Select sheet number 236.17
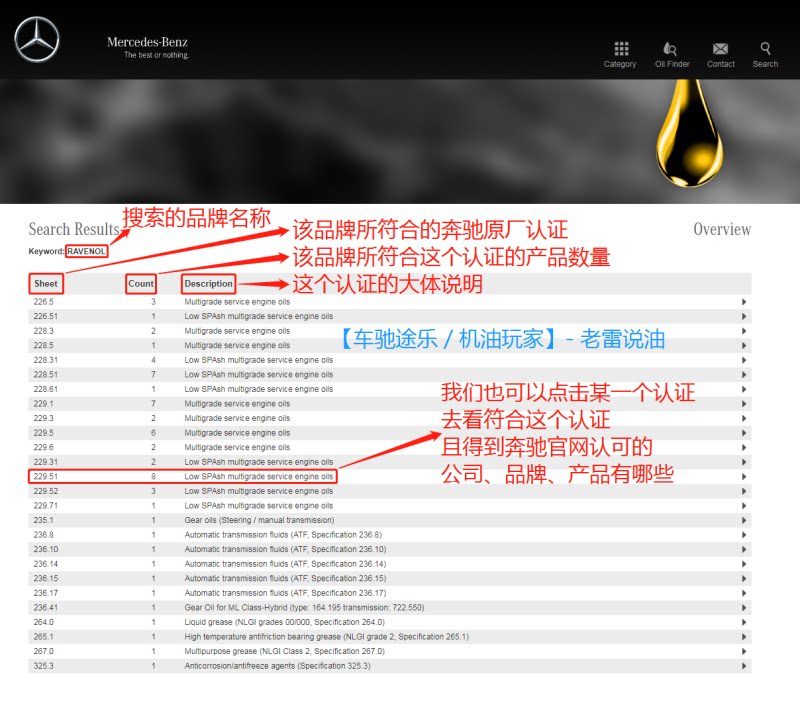This screenshot has width=800, height=709. [45, 593]
